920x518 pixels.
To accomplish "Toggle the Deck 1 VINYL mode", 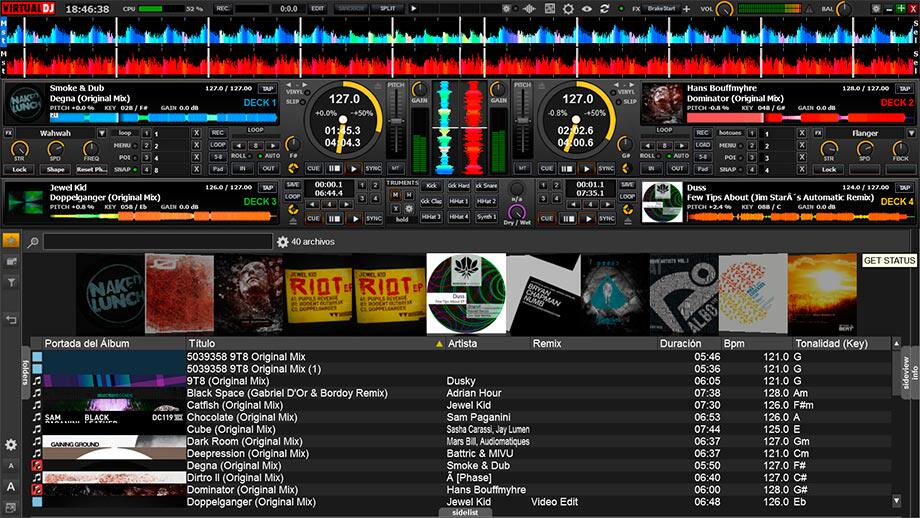I will pyautogui.click(x=306, y=93).
